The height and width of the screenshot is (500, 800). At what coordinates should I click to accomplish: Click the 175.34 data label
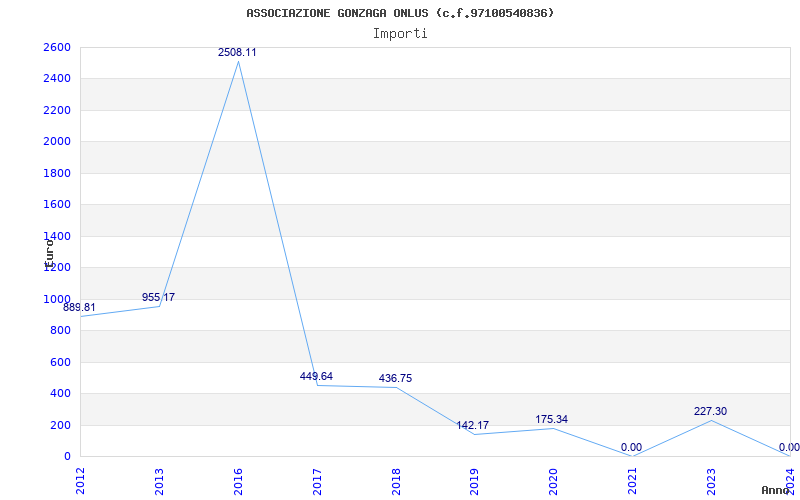point(552,419)
